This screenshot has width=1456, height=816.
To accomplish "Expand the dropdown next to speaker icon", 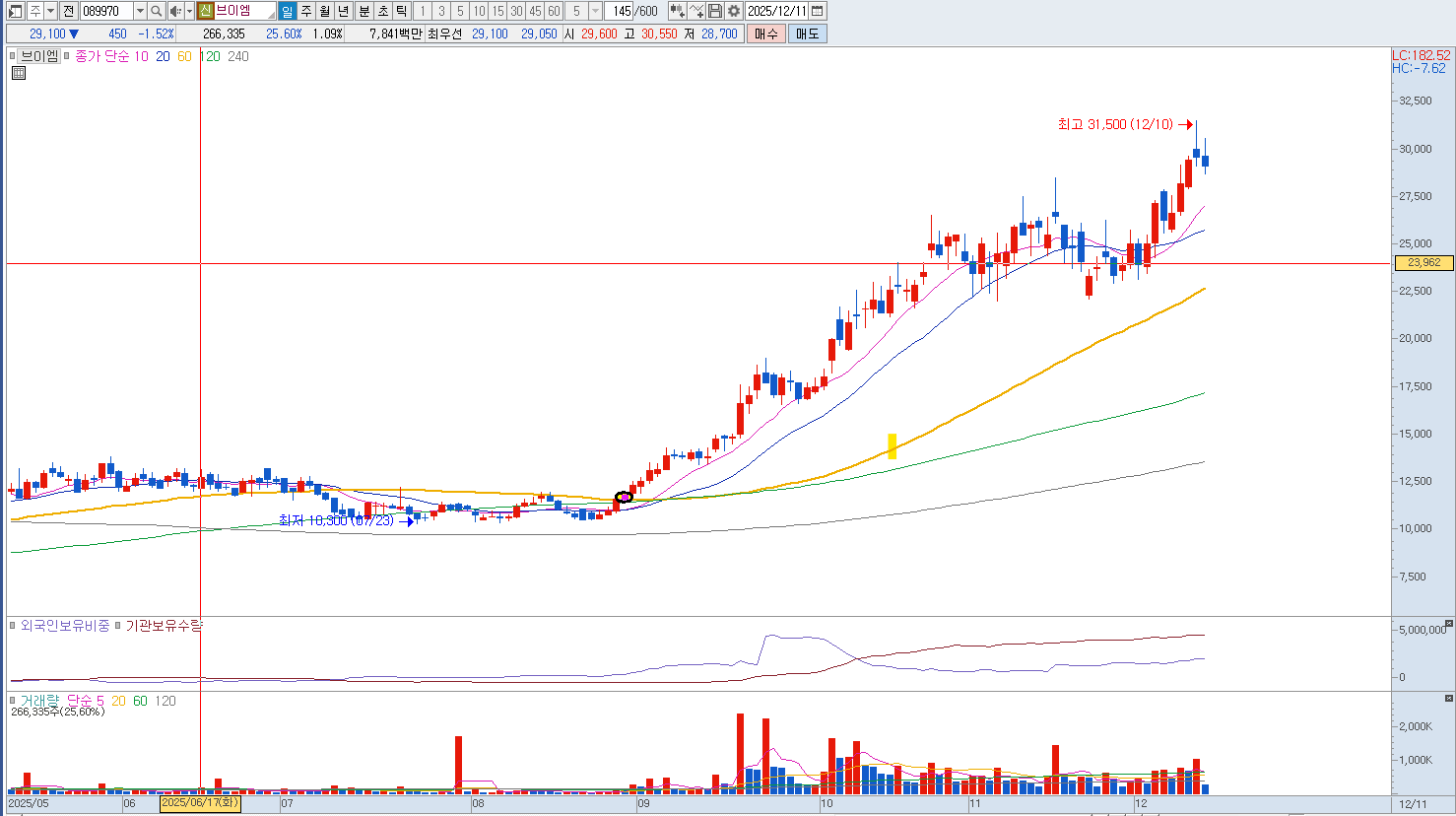I will [x=189, y=11].
